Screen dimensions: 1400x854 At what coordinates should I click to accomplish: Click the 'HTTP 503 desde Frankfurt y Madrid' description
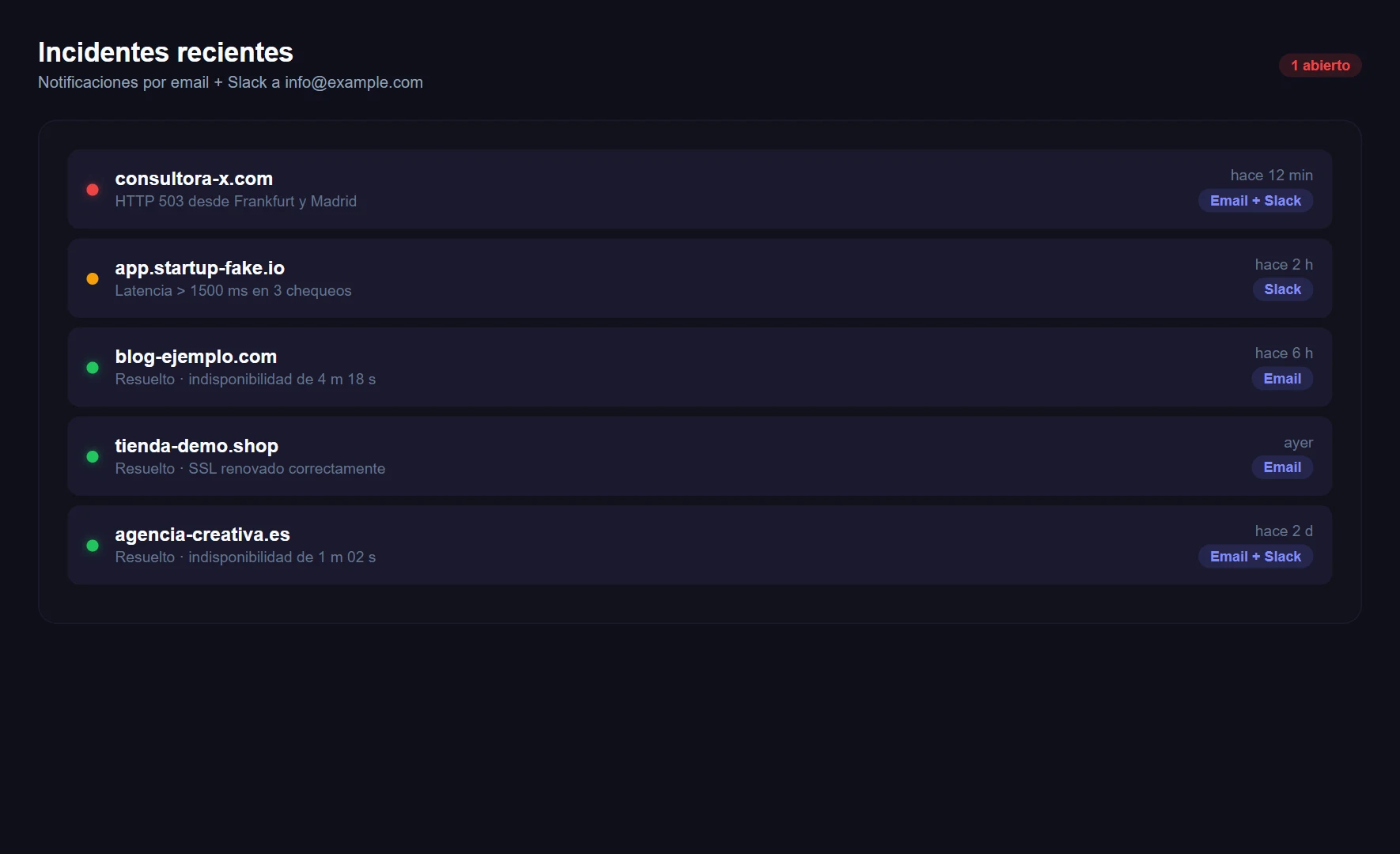[236, 202]
